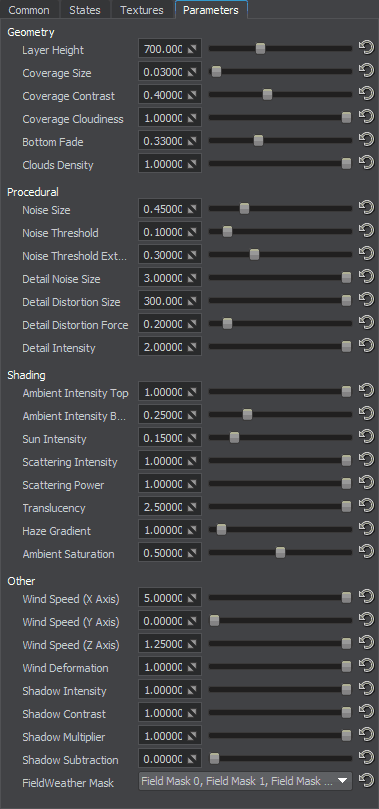Image resolution: width=379 pixels, height=809 pixels.
Task: Click the Wind Deformation label
Action: tap(65, 668)
